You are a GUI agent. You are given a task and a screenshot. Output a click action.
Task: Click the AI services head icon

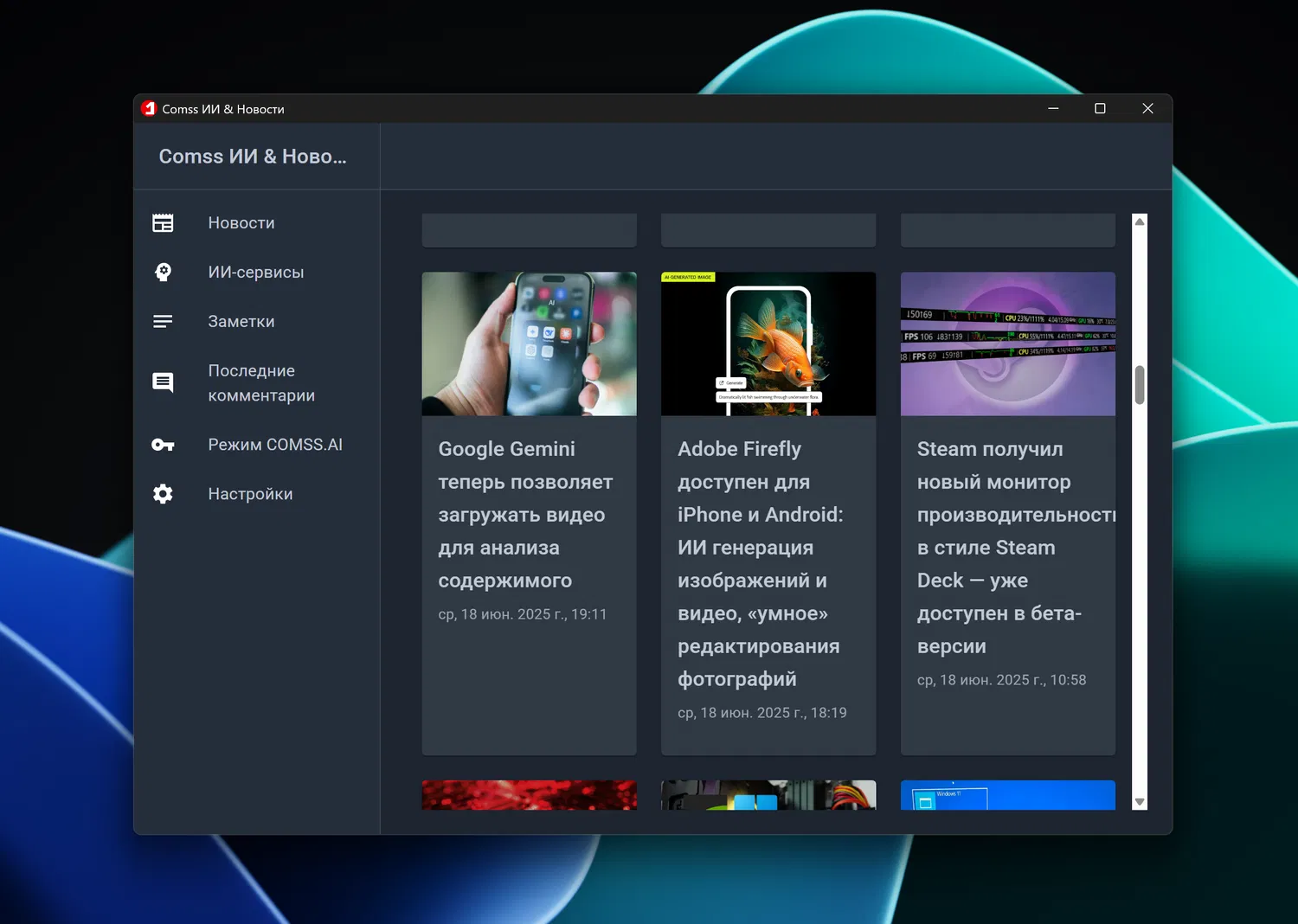pos(163,273)
